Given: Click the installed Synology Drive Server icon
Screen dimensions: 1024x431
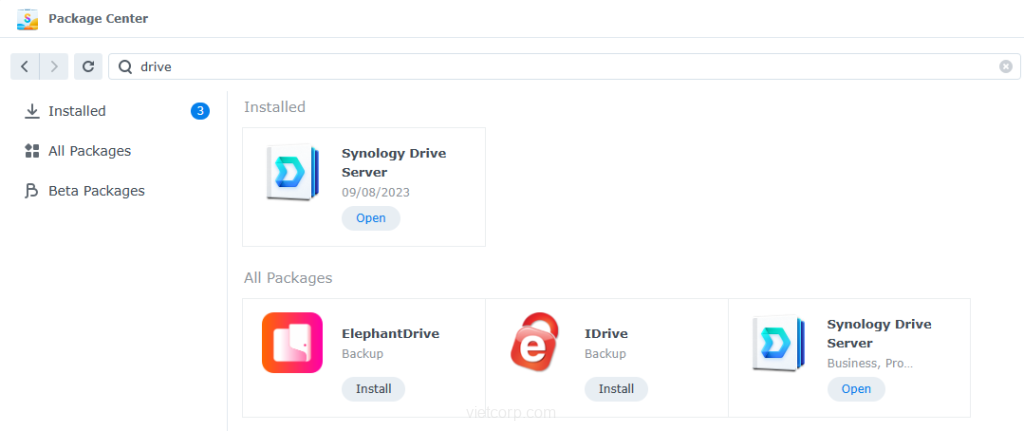Looking at the screenshot, I should 292,173.
